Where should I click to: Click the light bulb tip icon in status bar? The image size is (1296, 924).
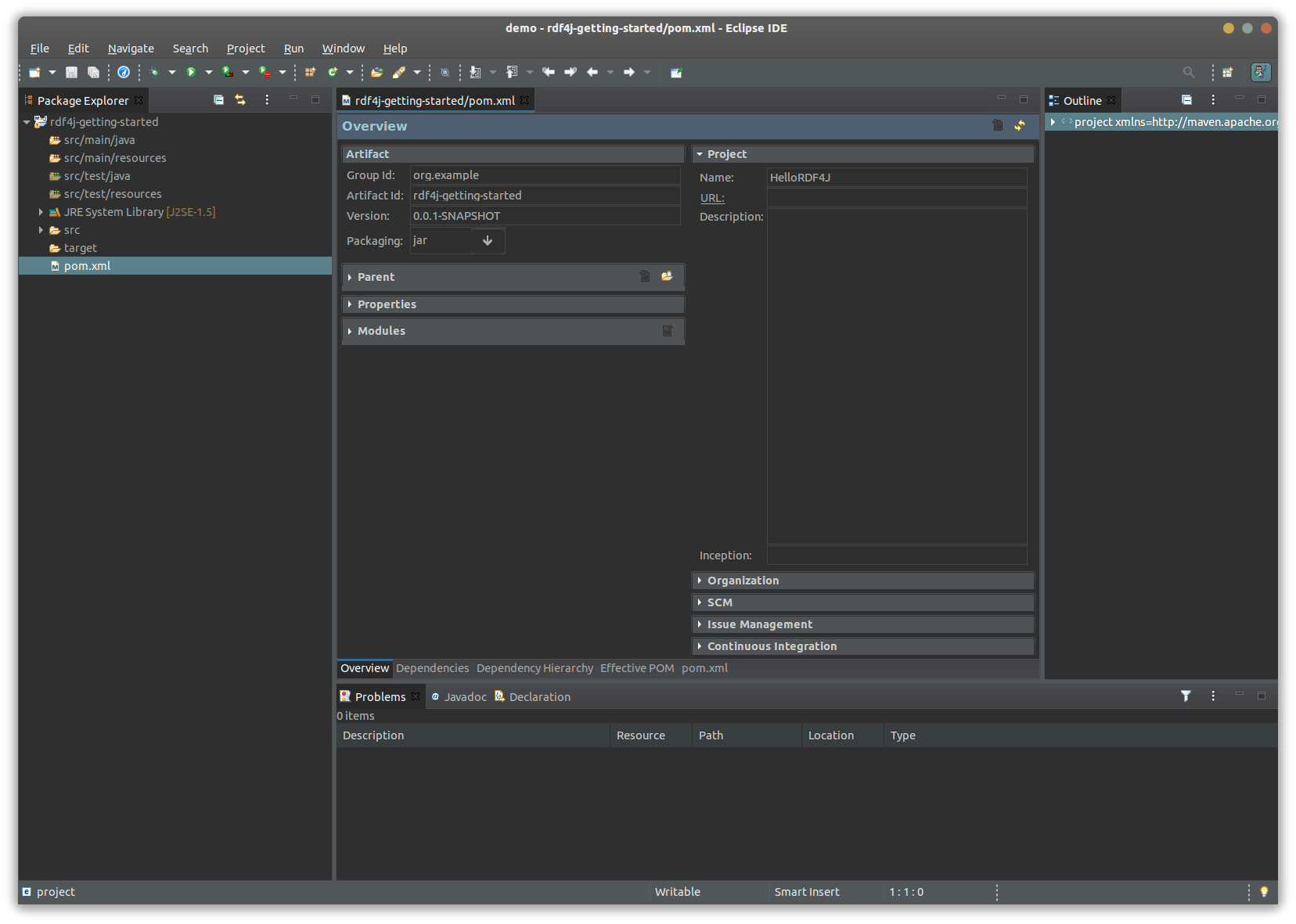coord(1264,892)
